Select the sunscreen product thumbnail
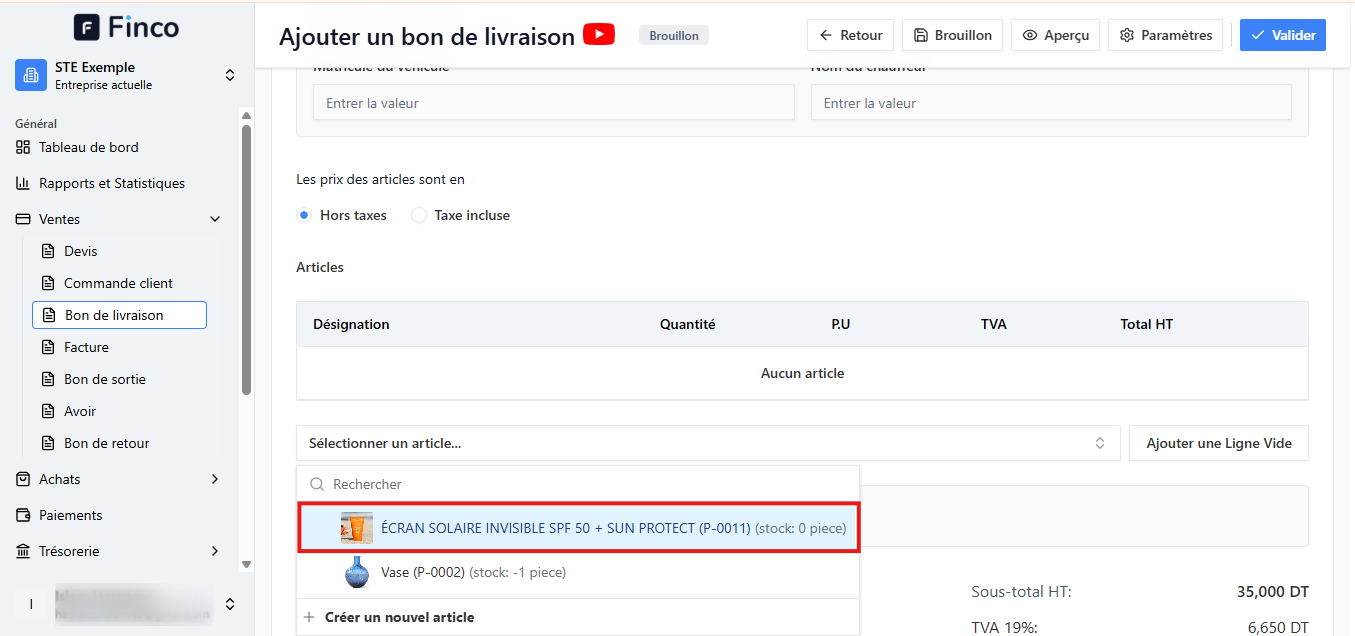1355x636 pixels. point(356,528)
